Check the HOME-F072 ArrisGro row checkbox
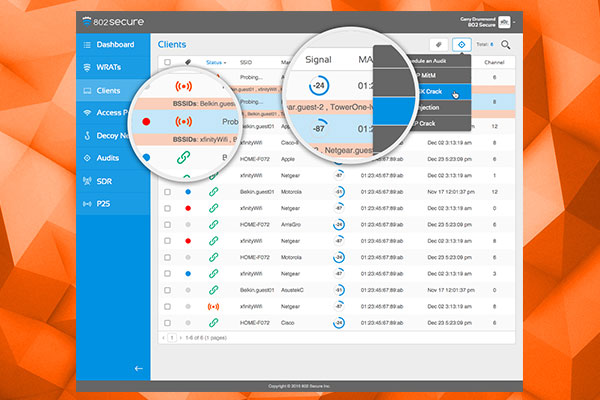The image size is (600, 400). tap(167, 225)
